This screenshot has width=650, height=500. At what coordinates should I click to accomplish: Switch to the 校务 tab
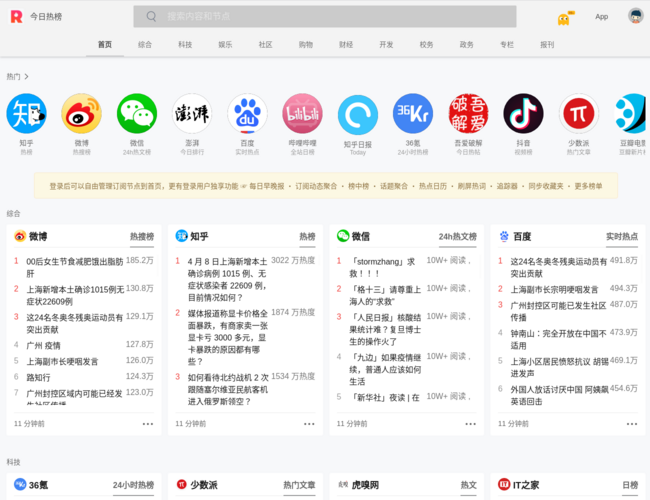pos(427,44)
